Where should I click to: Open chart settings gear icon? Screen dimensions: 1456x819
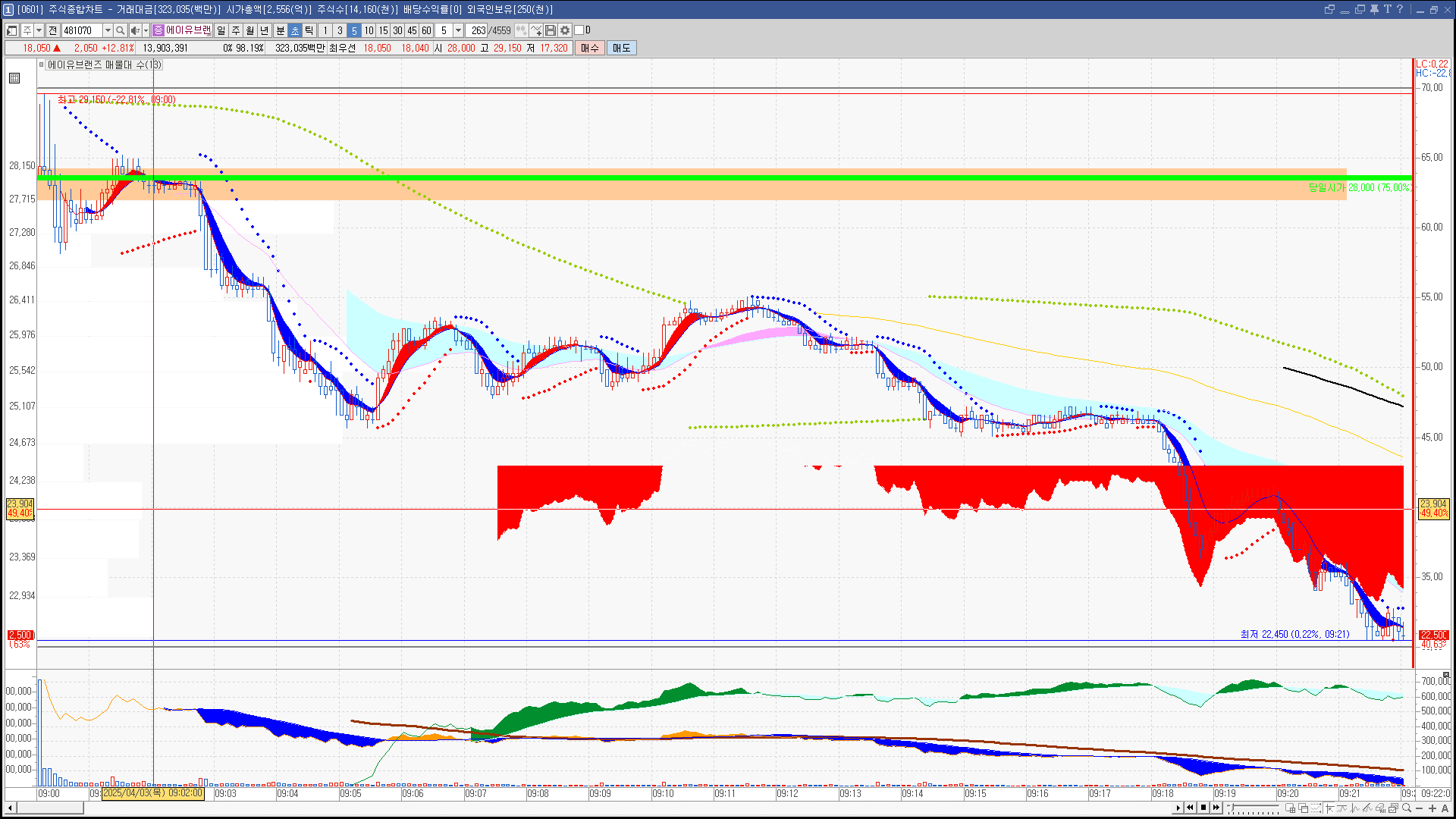(x=565, y=30)
